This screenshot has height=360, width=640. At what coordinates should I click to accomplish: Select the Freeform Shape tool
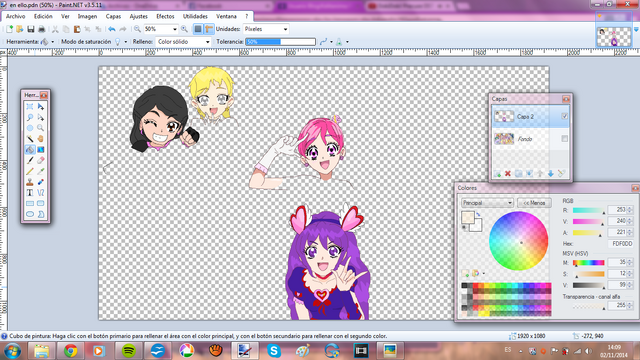click(x=41, y=214)
